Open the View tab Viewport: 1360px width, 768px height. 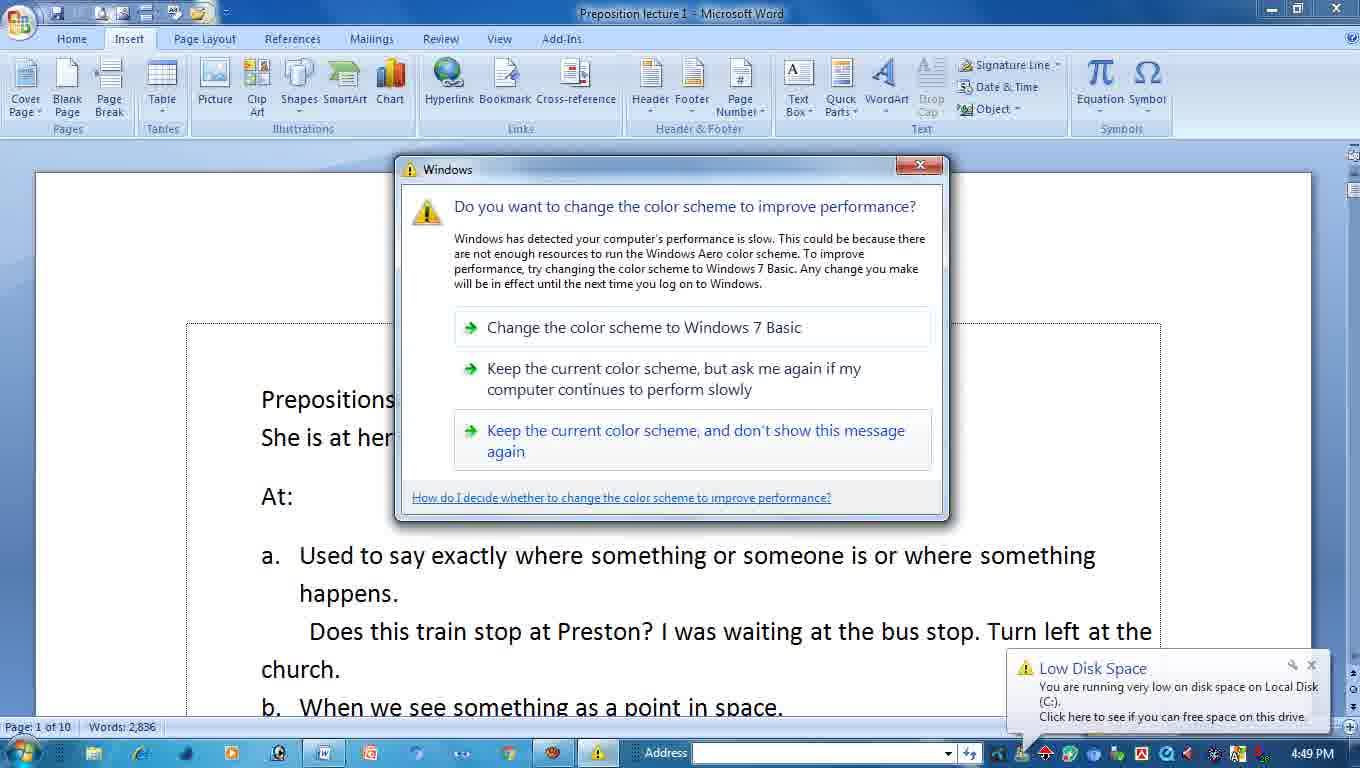[500, 39]
